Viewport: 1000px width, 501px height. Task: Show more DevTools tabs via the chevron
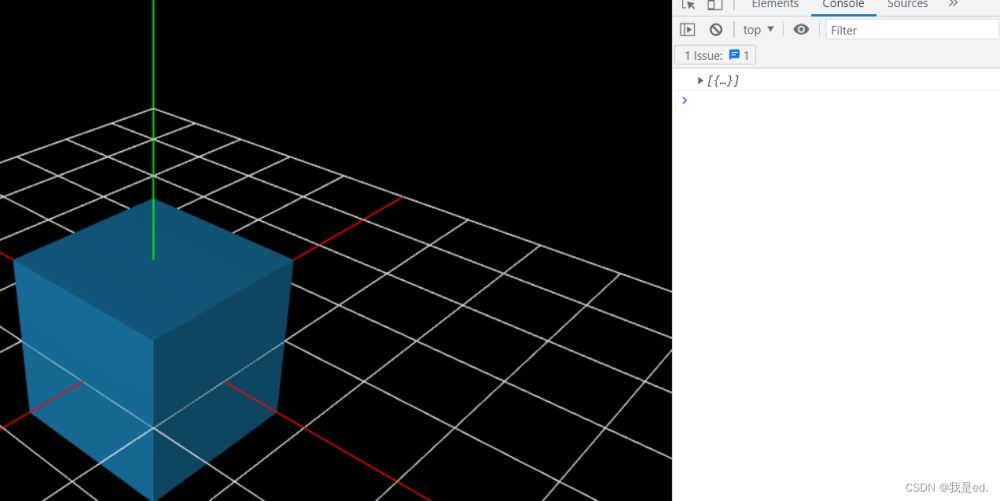pyautogui.click(x=953, y=5)
